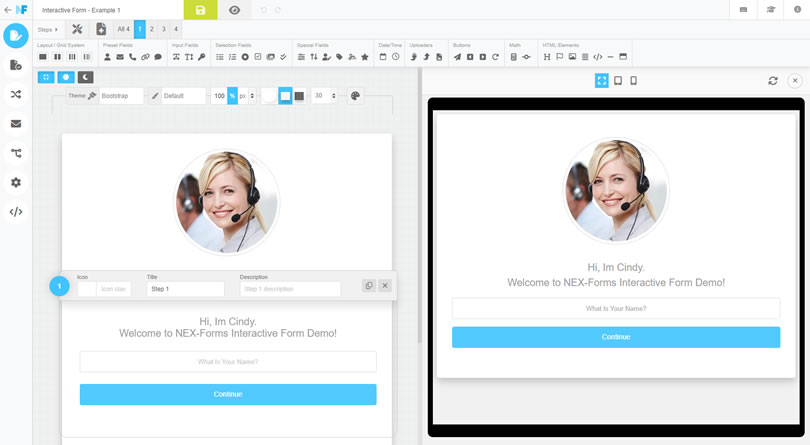Add the tags special field icon
Image resolution: width=810 pixels, height=445 pixels.
click(x=339, y=57)
